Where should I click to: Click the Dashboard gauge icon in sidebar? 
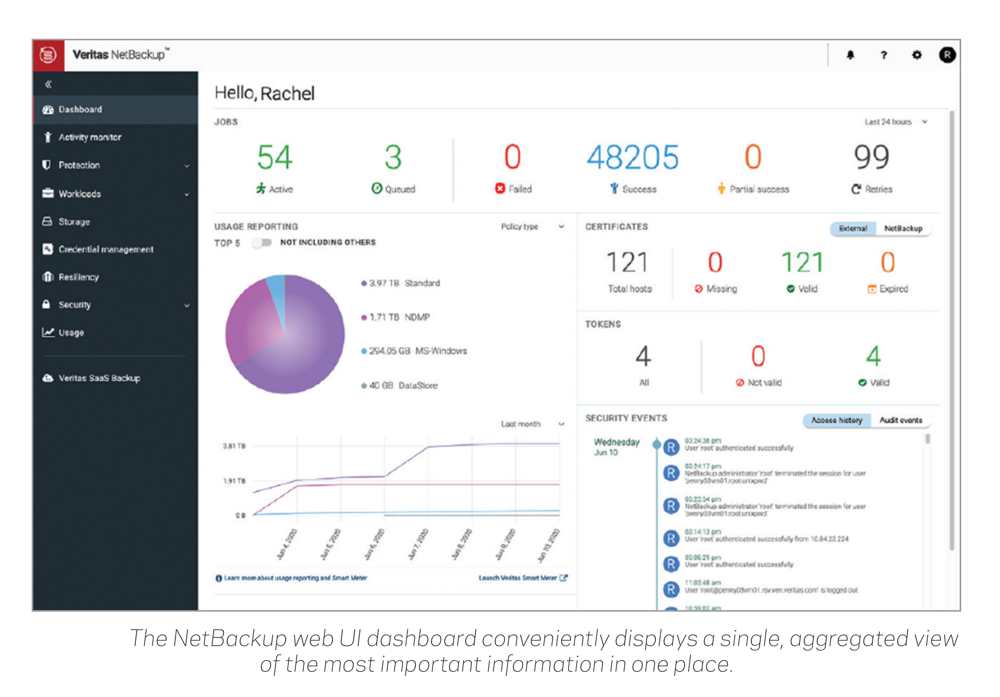tap(48, 109)
